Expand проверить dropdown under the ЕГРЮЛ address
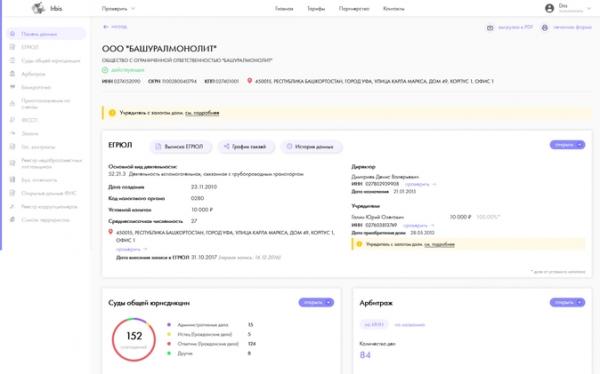 [x=145, y=249]
